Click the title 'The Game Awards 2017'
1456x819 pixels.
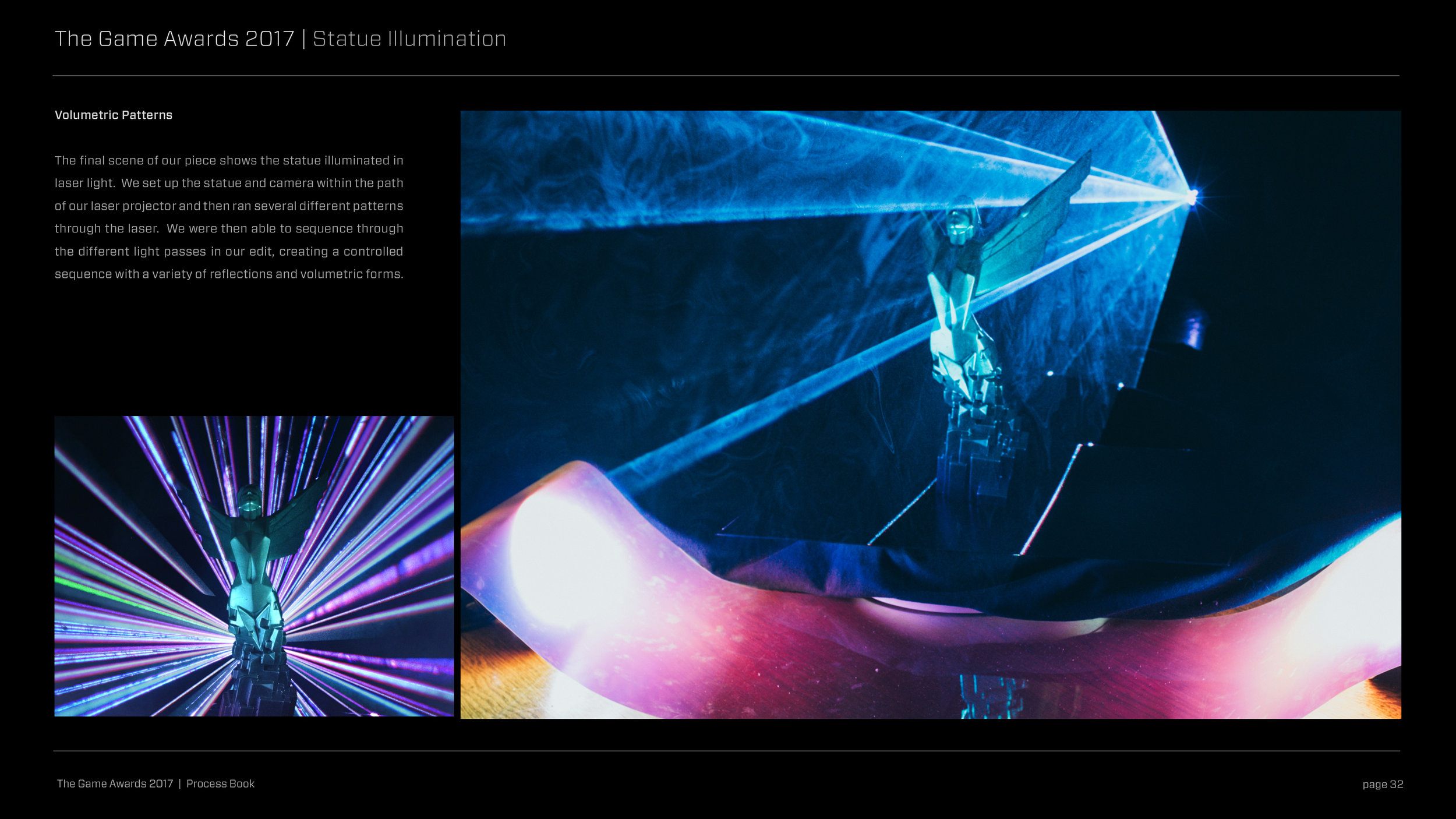coord(175,39)
